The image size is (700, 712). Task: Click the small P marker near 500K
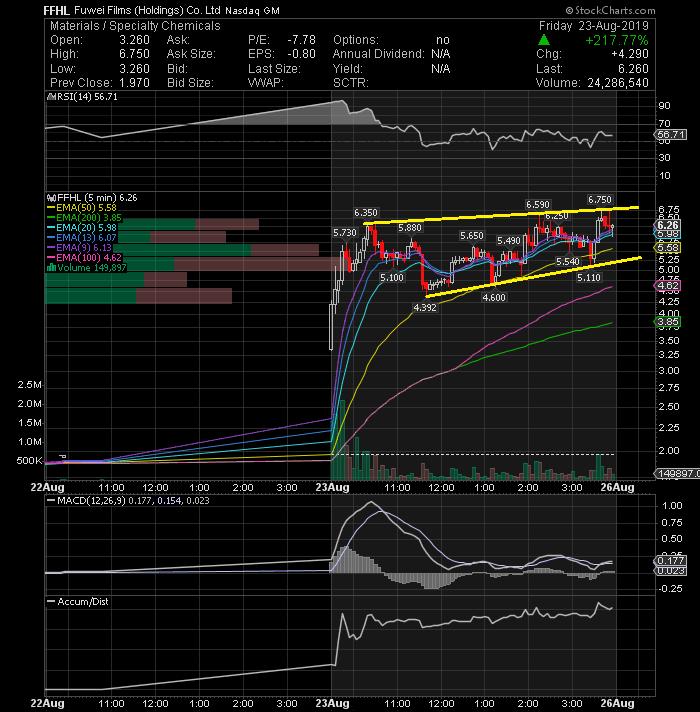coord(63,456)
